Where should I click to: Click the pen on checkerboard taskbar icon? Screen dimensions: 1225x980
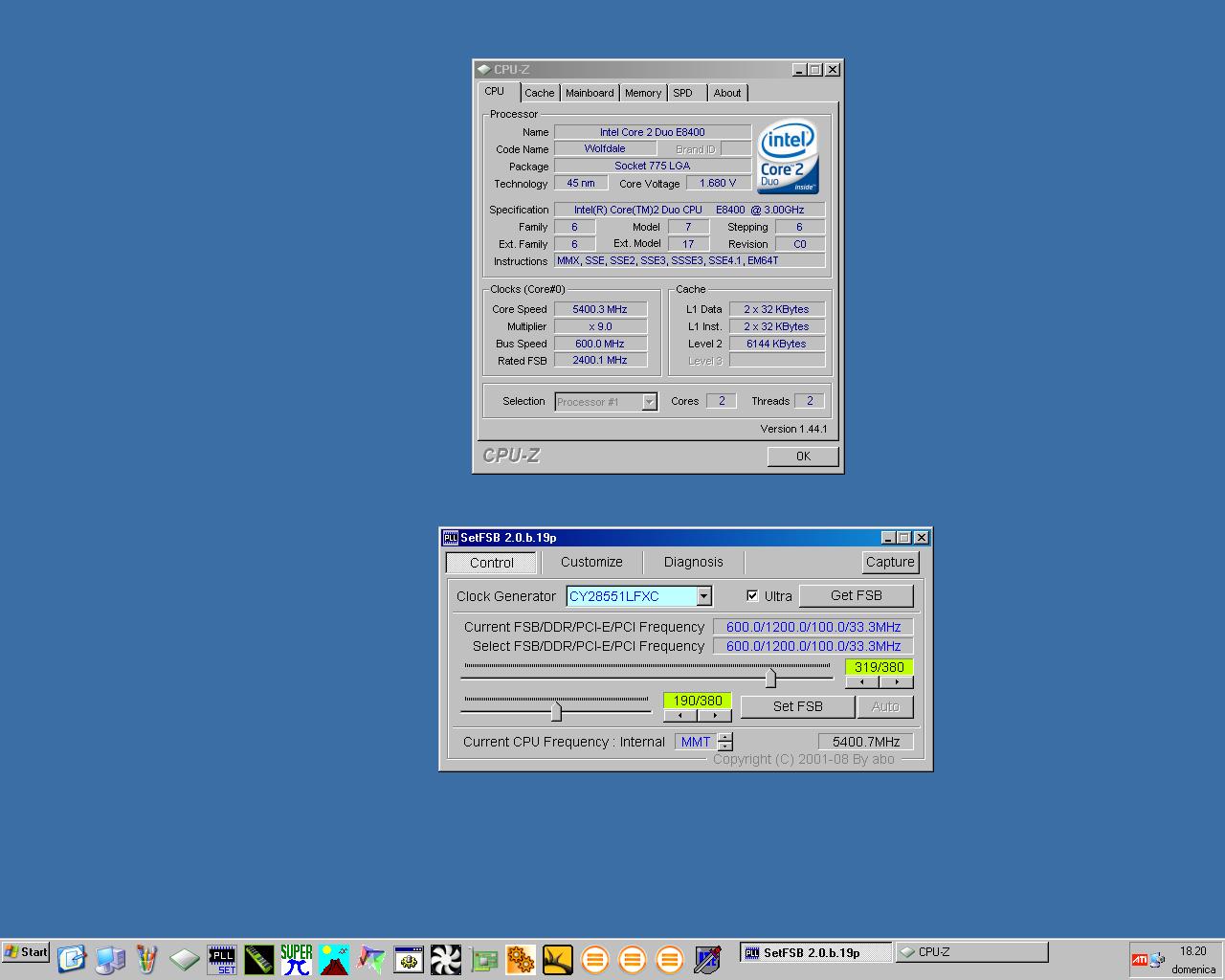(707, 959)
